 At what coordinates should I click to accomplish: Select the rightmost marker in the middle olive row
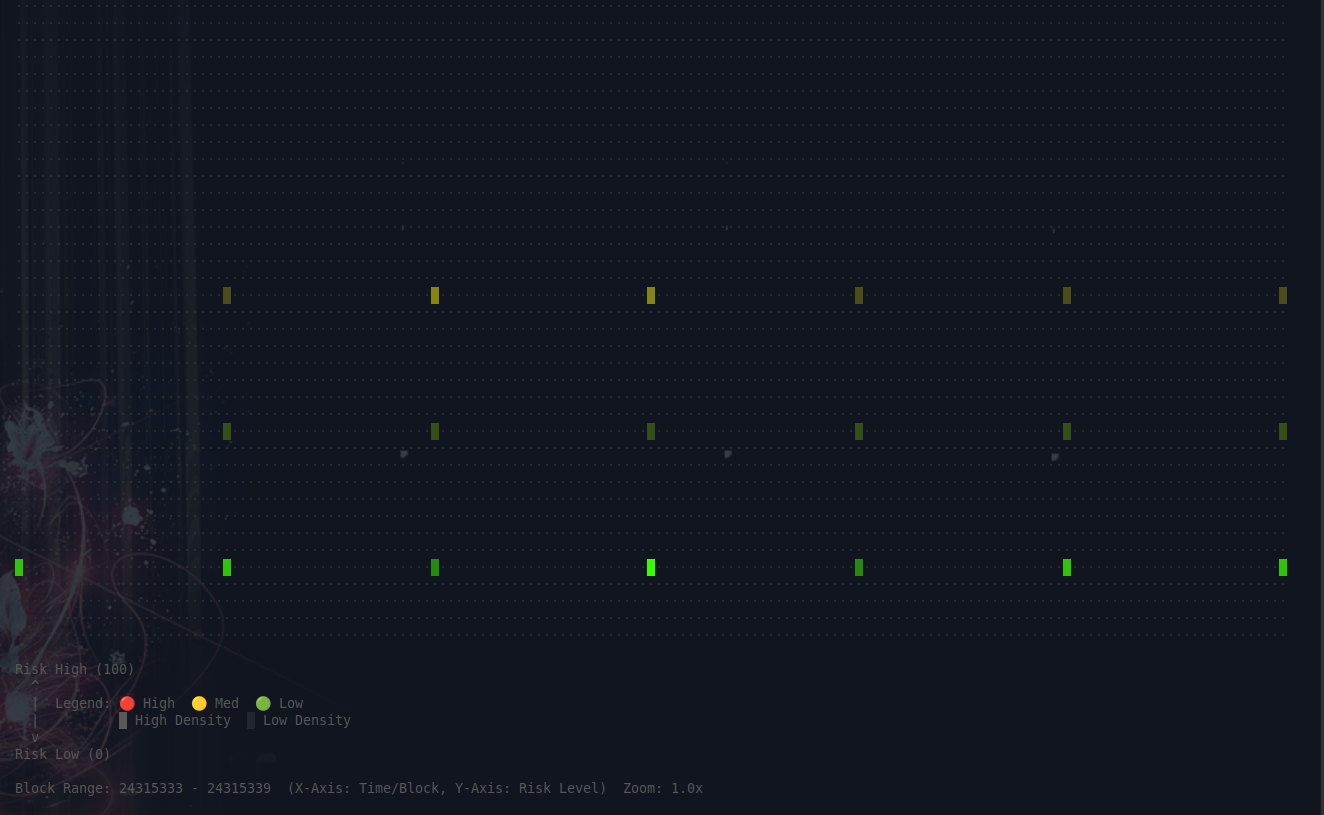pyautogui.click(x=1283, y=431)
